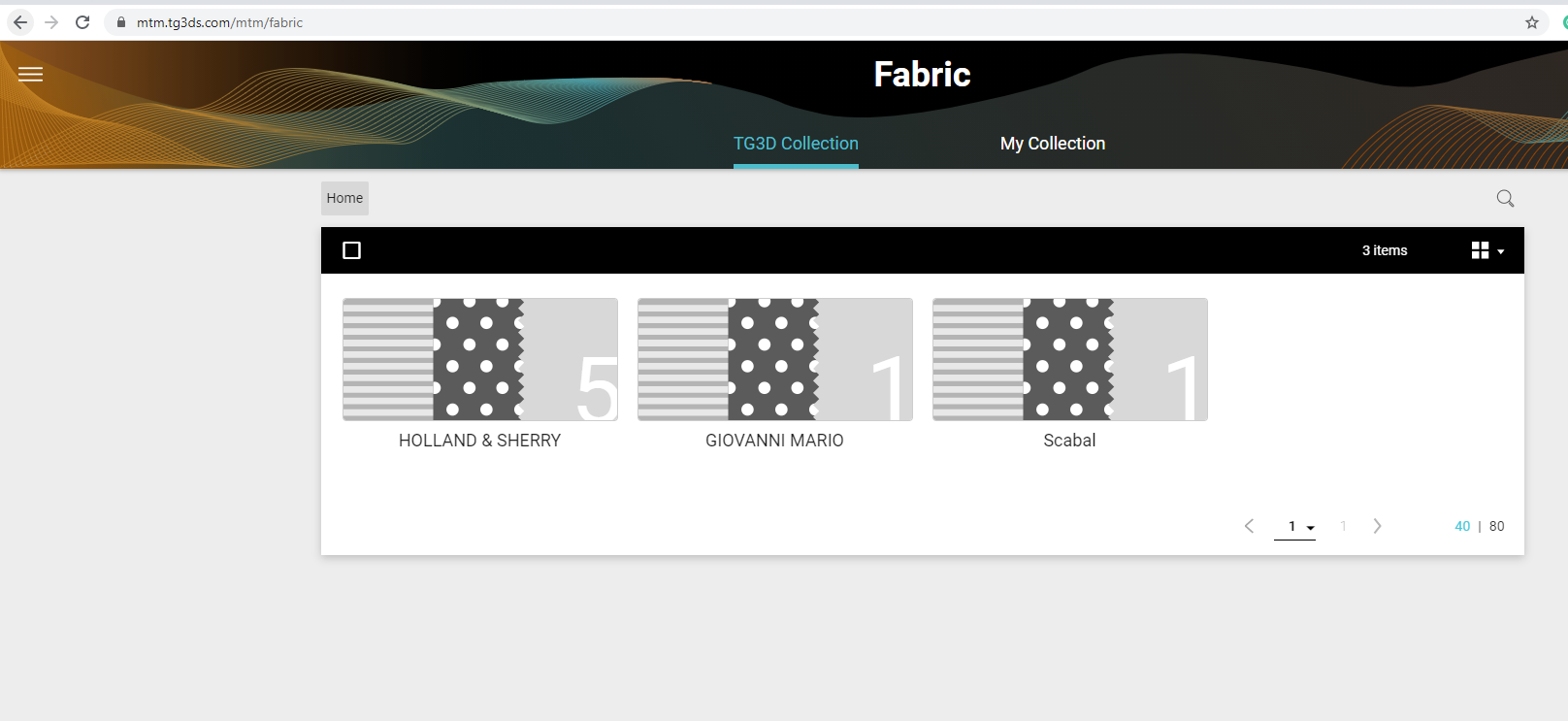1568x721 pixels.
Task: Open the hamburger menu icon
Action: (31, 75)
